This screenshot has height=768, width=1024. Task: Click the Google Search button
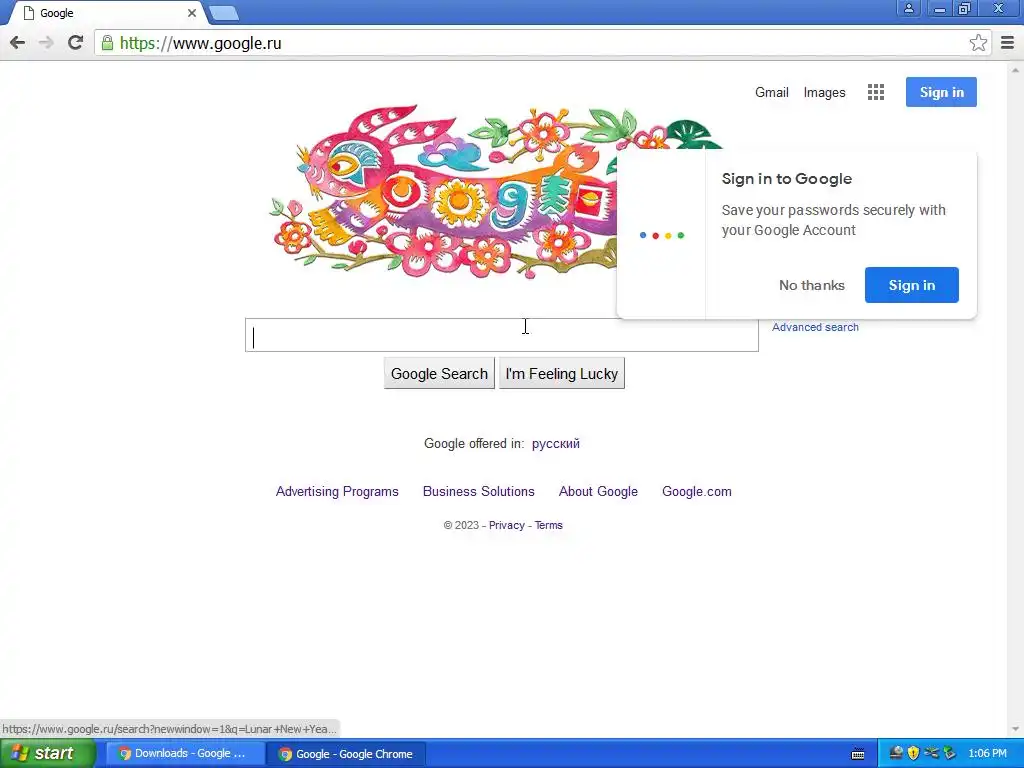tap(439, 373)
